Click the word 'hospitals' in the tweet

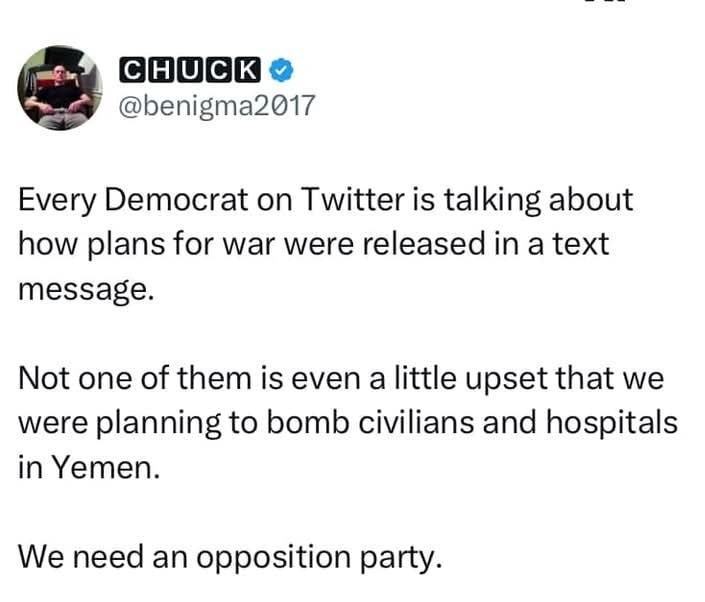coord(608,423)
